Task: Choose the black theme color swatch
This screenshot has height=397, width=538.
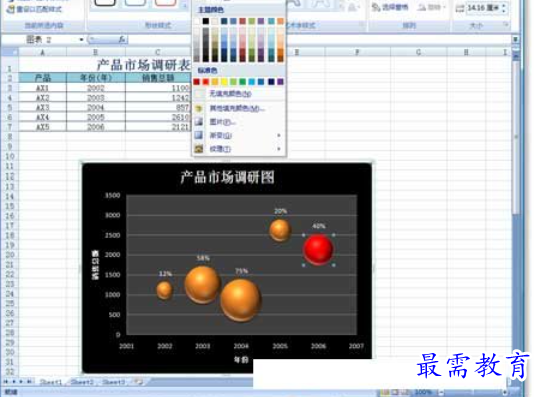Action: [206, 21]
